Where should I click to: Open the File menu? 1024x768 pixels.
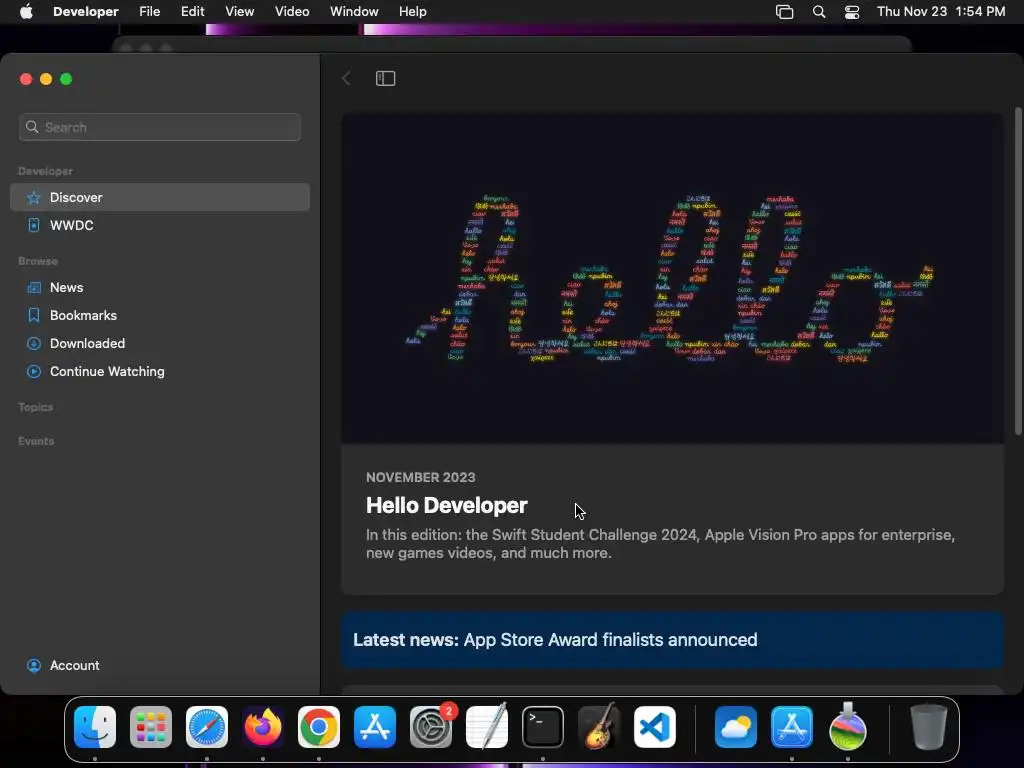tap(150, 12)
